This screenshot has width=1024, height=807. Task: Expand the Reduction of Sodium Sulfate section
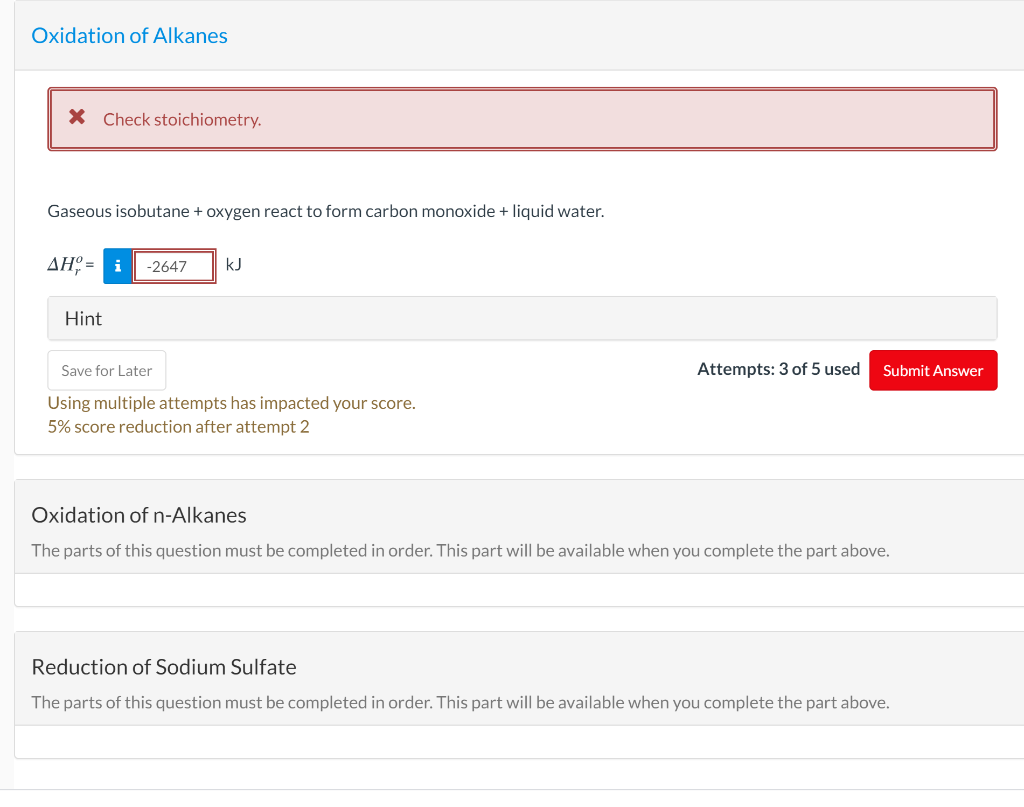point(164,667)
